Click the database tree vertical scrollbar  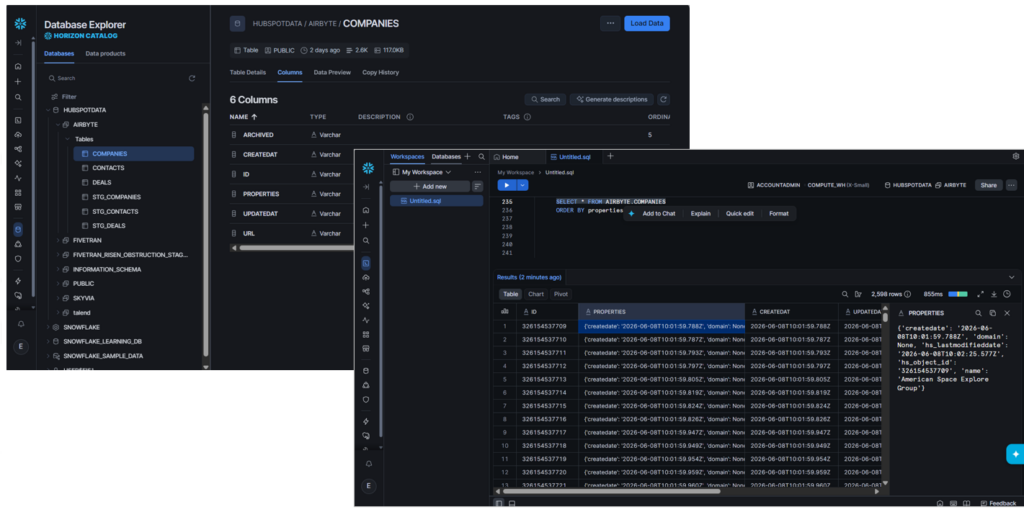coord(206,235)
